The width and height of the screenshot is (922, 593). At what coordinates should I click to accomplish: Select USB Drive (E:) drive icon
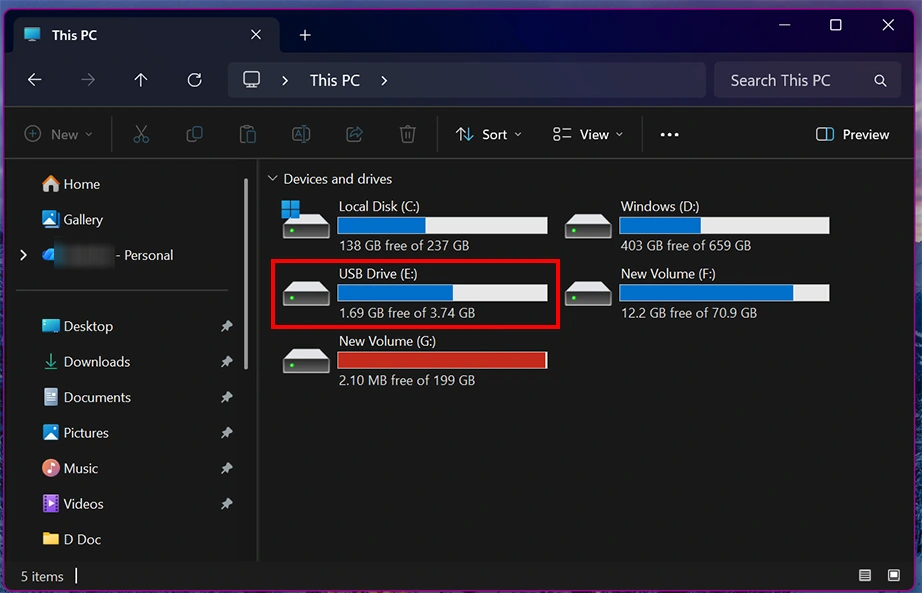(306, 293)
